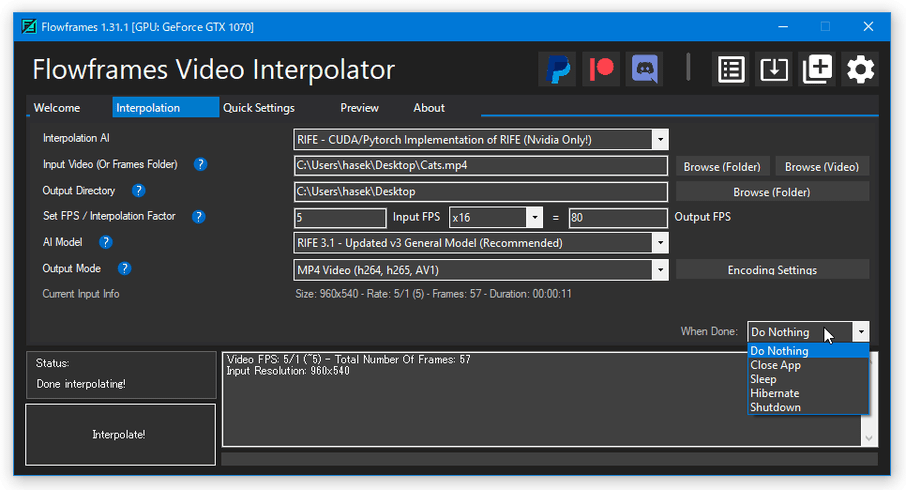Image resolution: width=906 pixels, height=490 pixels.
Task: Click the download/updater icon
Action: 774,69
